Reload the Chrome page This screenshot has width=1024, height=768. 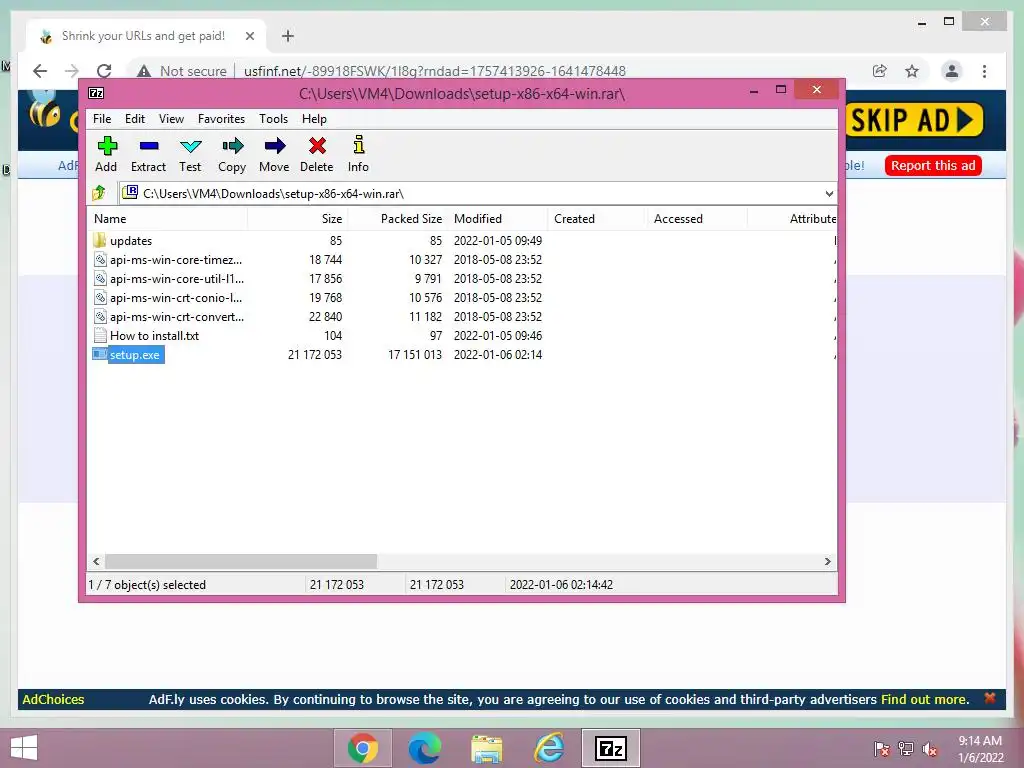click(104, 71)
